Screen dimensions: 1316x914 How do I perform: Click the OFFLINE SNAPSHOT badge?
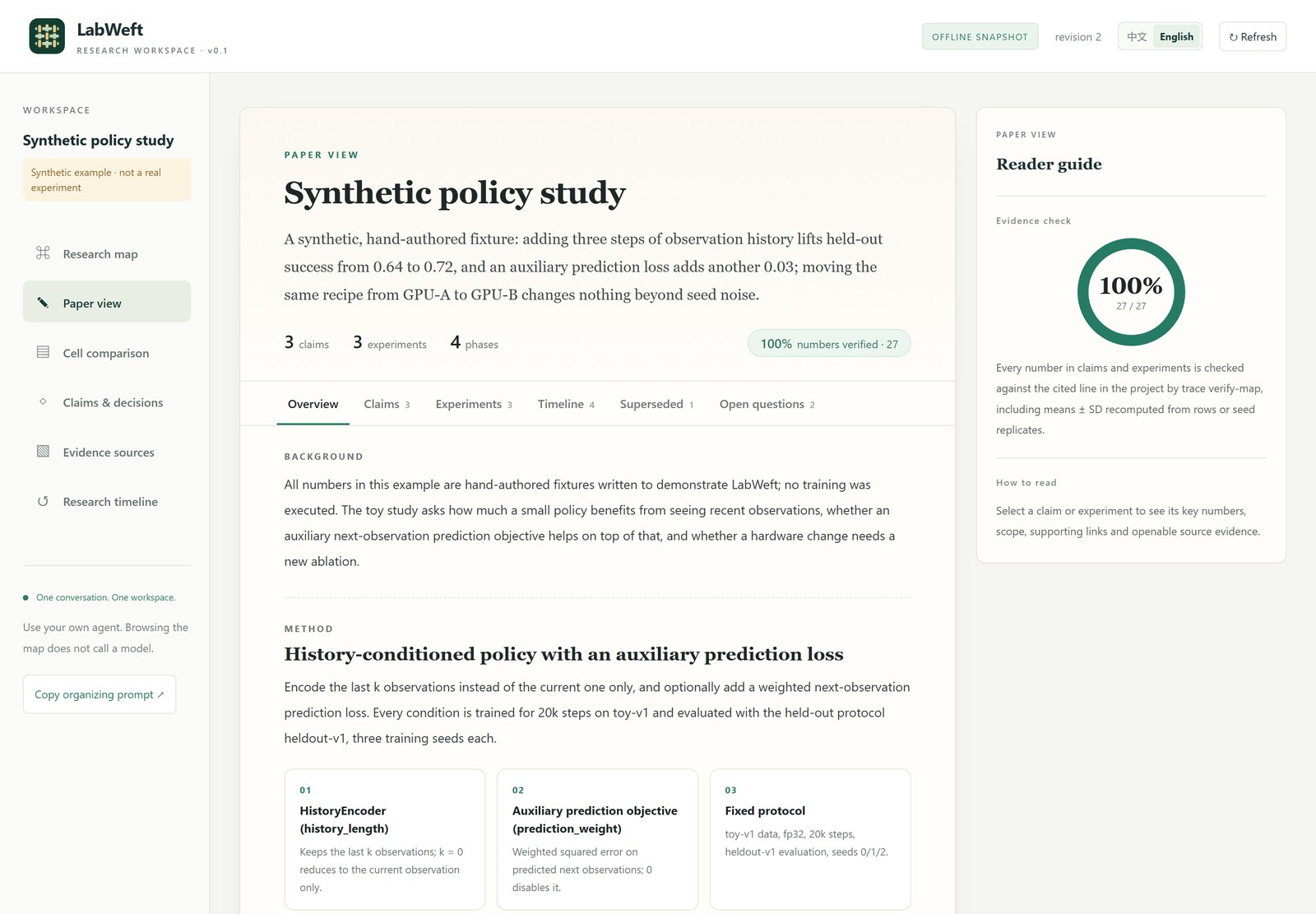tap(980, 36)
